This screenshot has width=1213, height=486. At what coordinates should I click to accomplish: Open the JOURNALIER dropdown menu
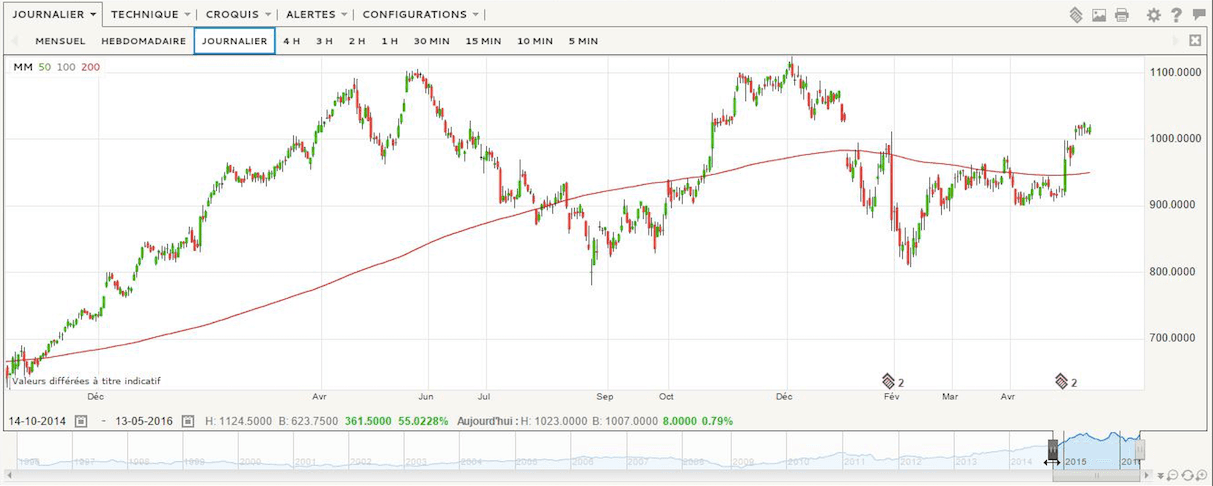[54, 15]
